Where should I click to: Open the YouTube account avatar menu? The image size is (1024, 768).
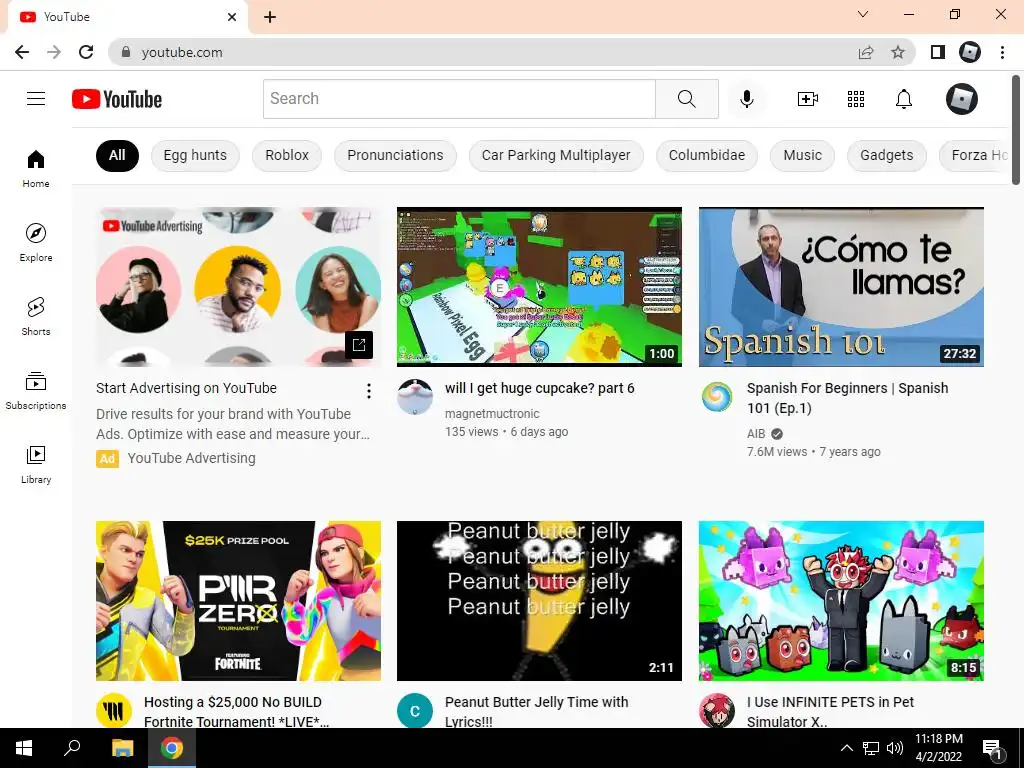[x=962, y=99]
